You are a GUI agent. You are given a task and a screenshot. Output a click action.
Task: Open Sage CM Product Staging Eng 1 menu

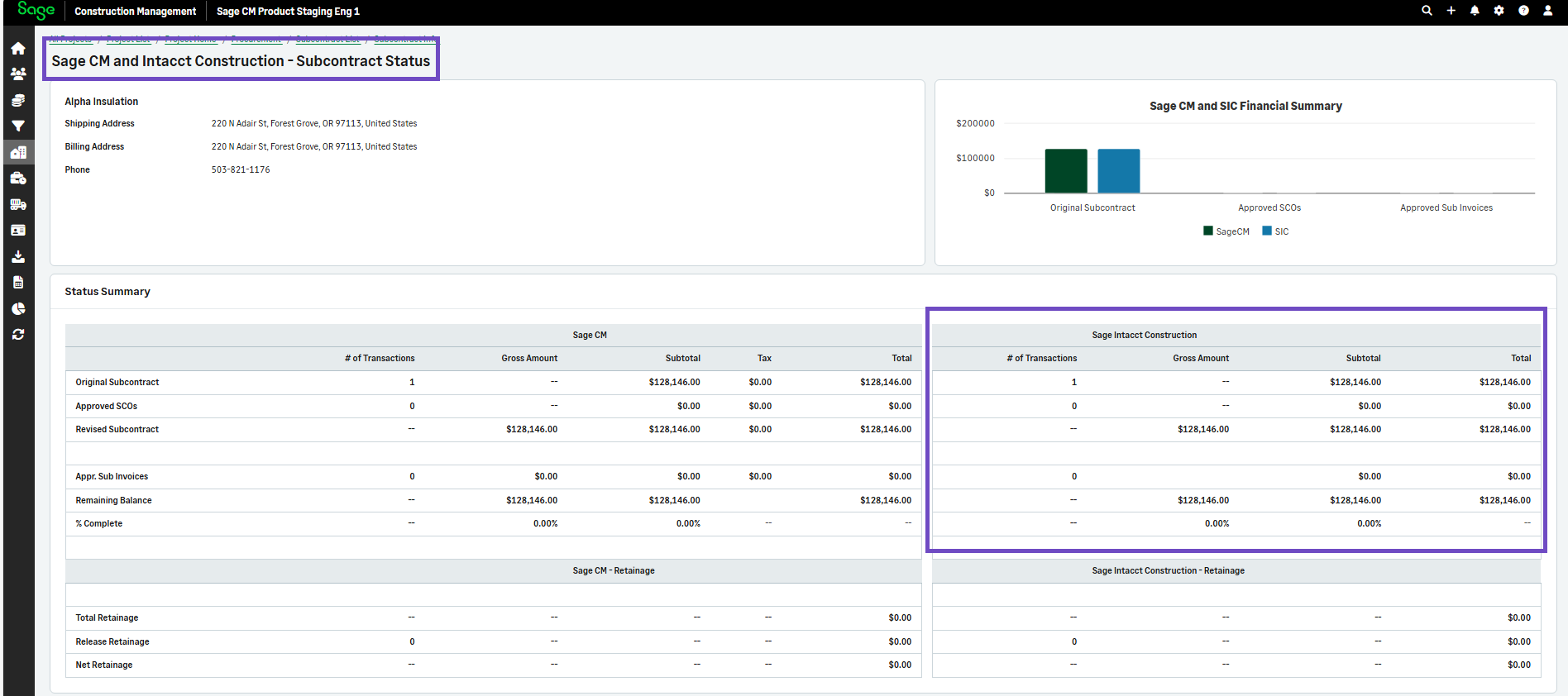[288, 12]
